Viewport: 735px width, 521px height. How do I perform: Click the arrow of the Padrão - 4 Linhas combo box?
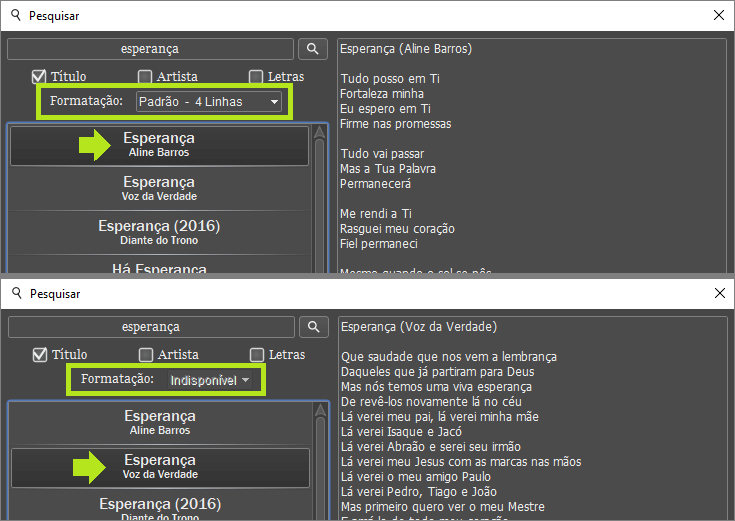pos(274,102)
